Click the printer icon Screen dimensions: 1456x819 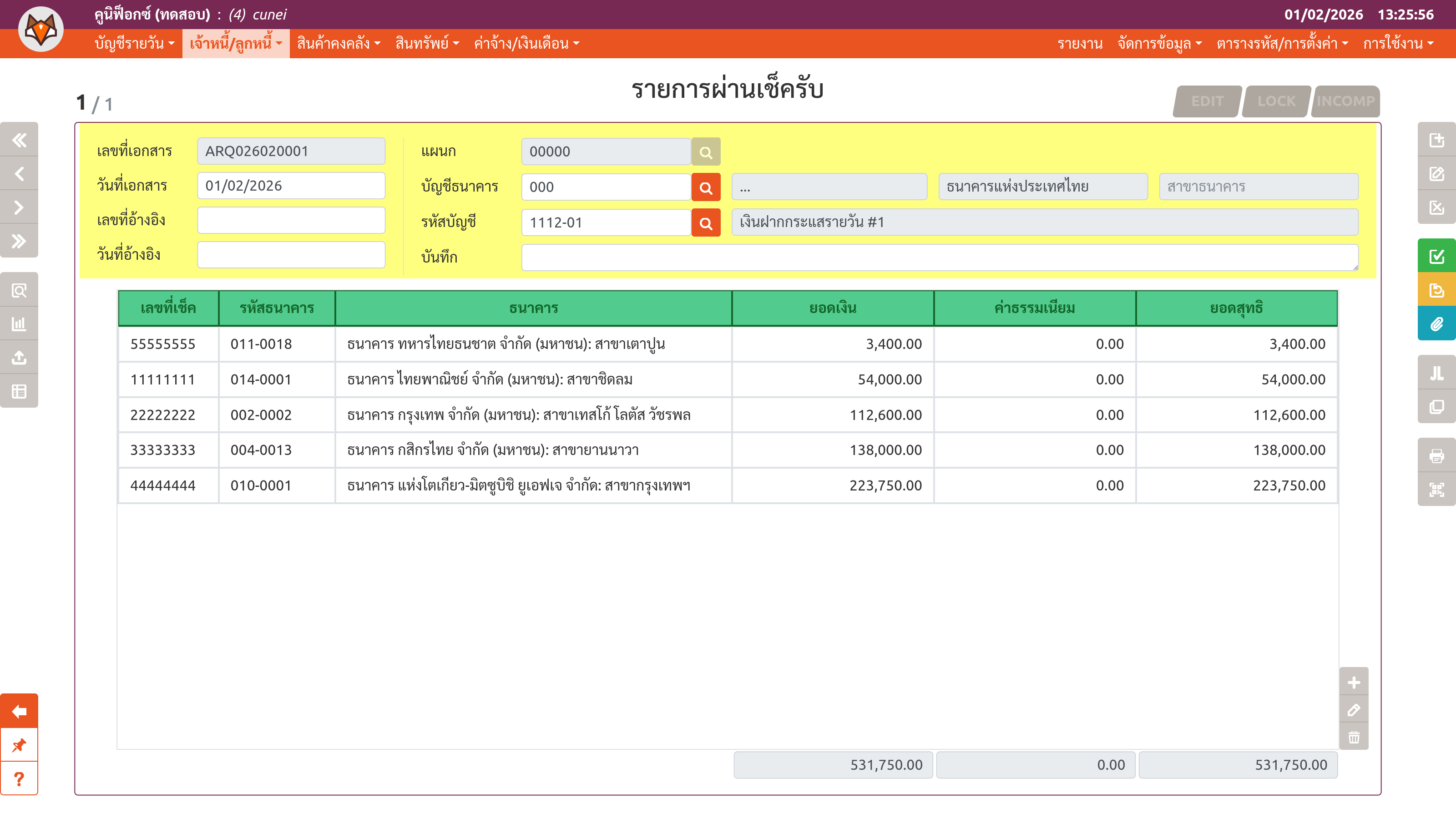click(x=1436, y=455)
